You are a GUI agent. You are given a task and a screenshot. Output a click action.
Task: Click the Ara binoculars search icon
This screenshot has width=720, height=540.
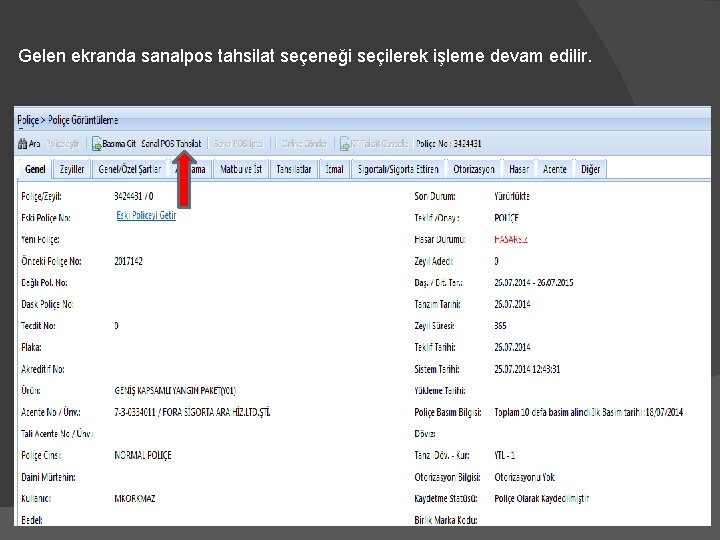coord(22,144)
